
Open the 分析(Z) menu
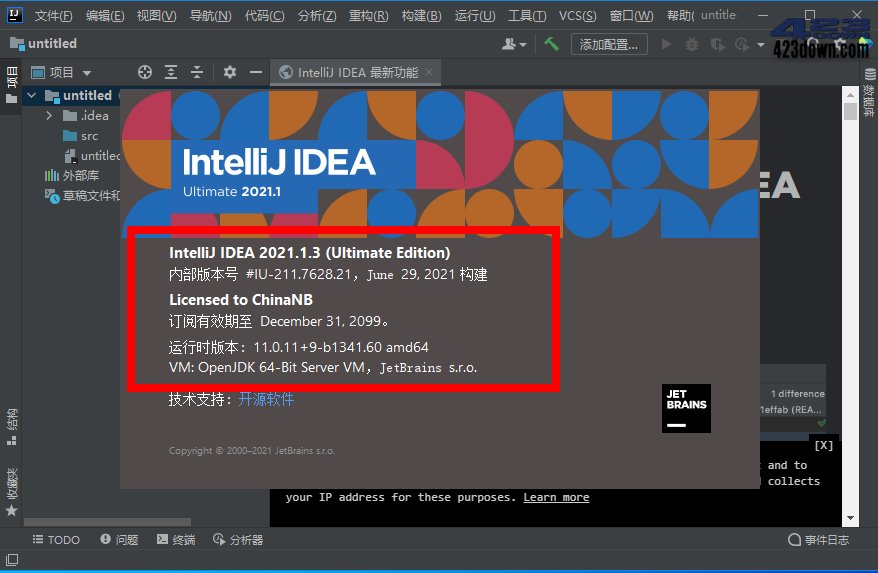(x=317, y=16)
